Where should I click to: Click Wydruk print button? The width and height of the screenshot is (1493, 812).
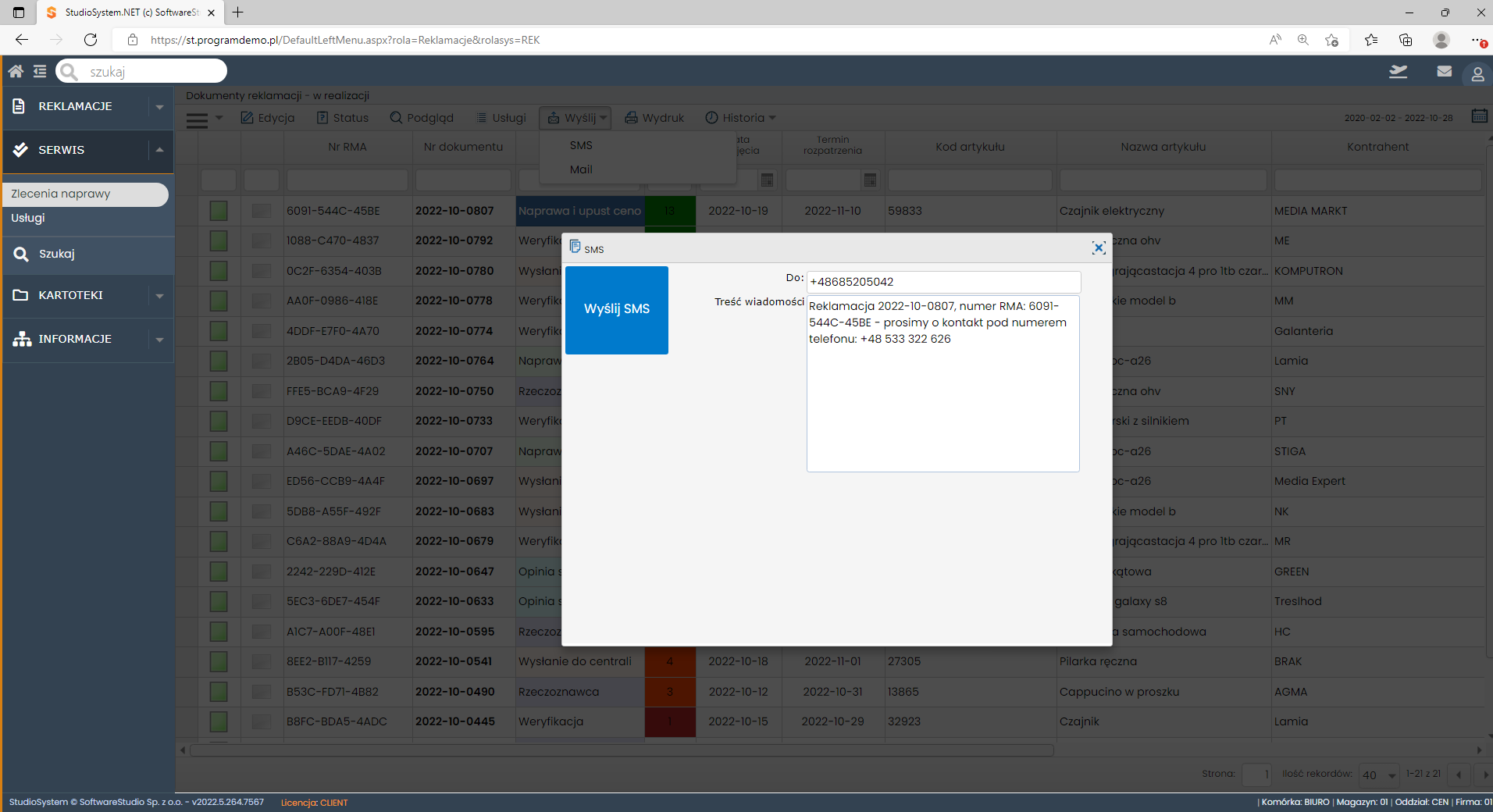[654, 118]
